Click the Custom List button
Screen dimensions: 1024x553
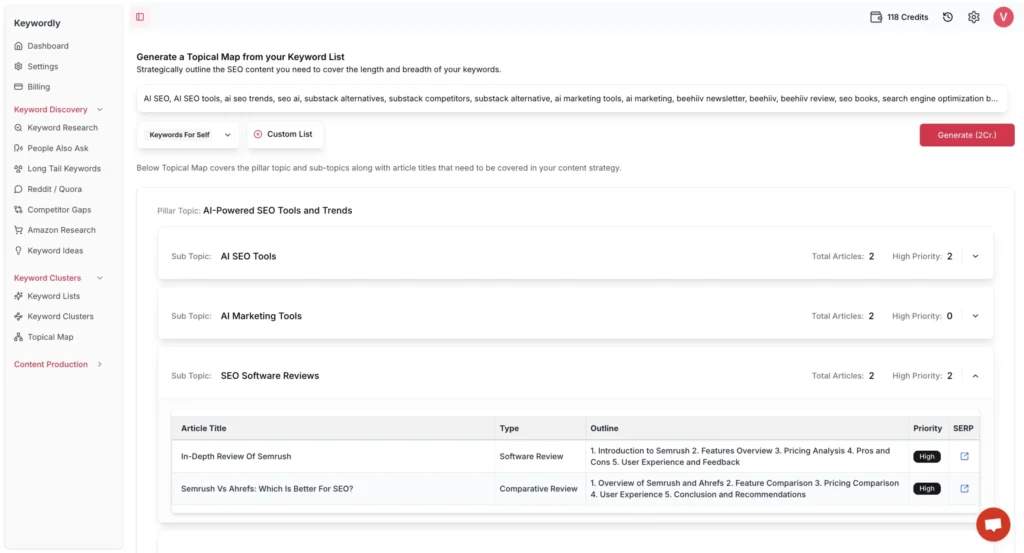[x=283, y=135]
